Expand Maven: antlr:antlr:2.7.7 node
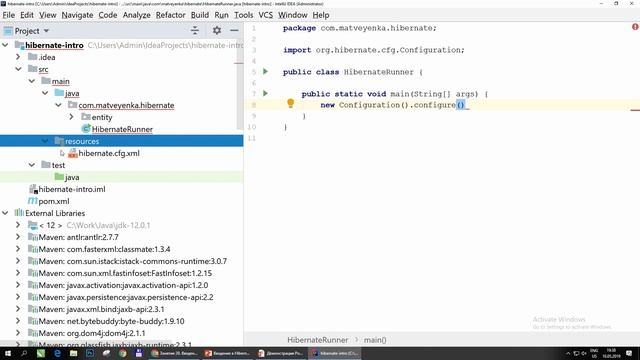 pos(18,237)
